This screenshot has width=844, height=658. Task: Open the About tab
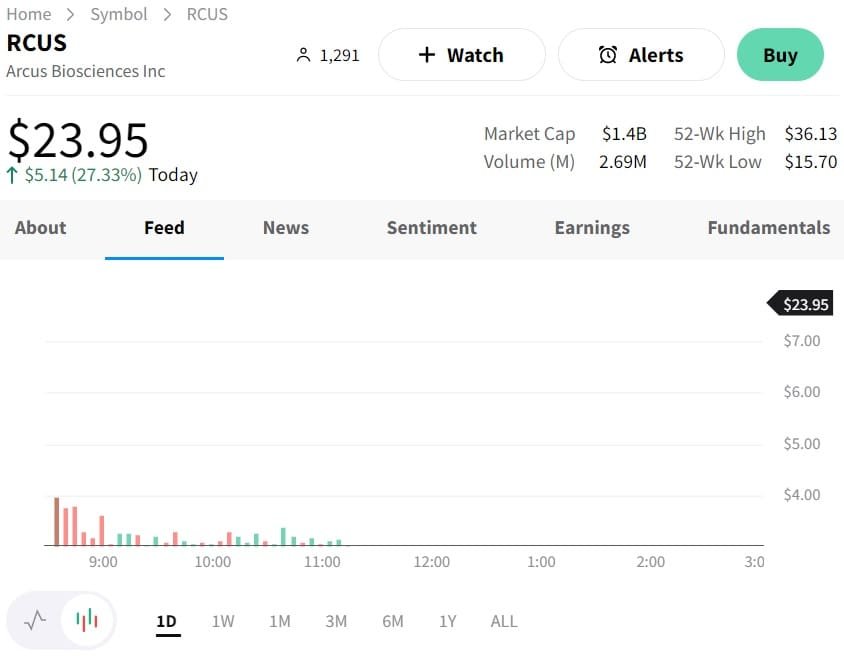[41, 228]
